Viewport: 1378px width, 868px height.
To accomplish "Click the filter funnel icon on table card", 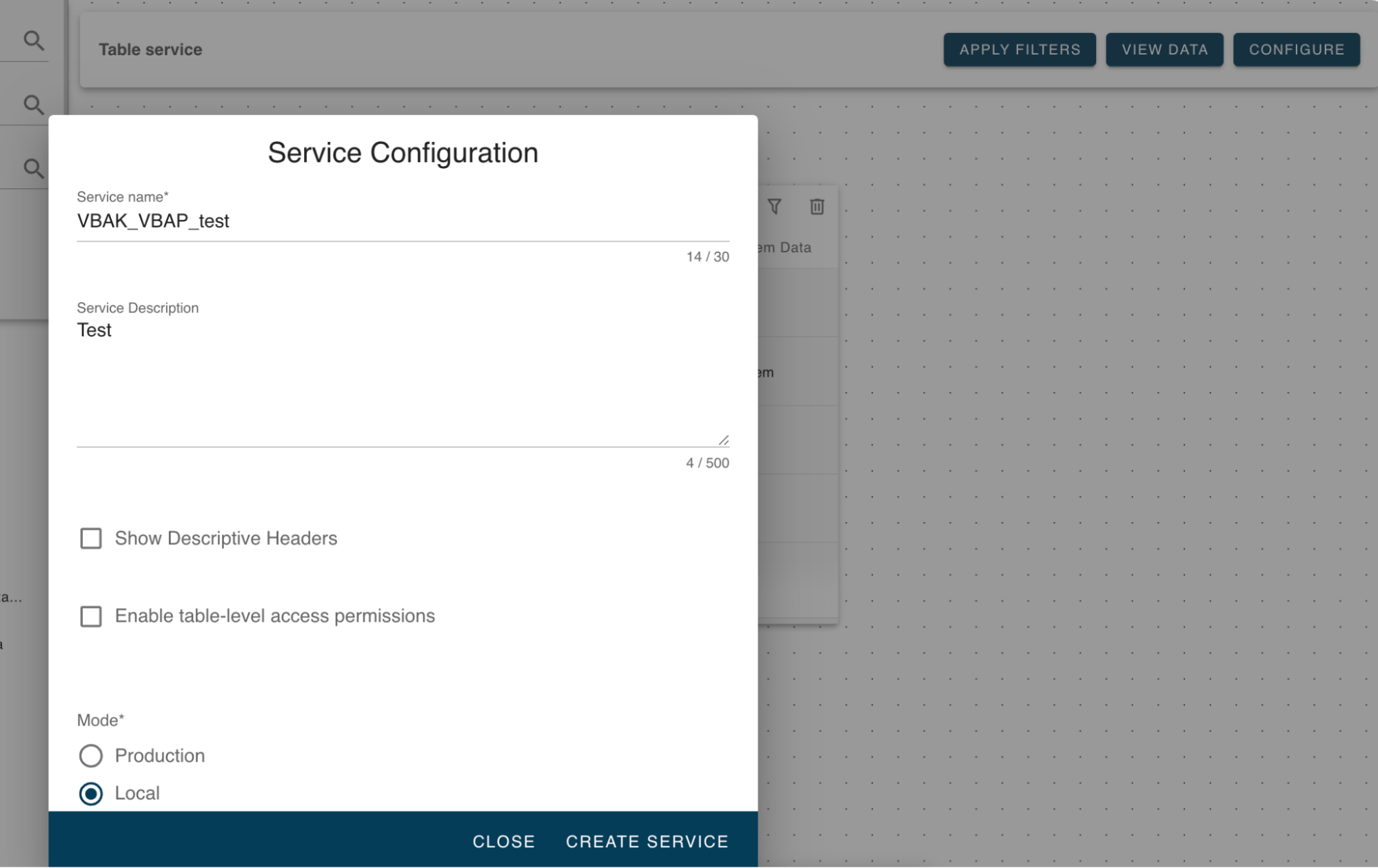I will pyautogui.click(x=774, y=207).
